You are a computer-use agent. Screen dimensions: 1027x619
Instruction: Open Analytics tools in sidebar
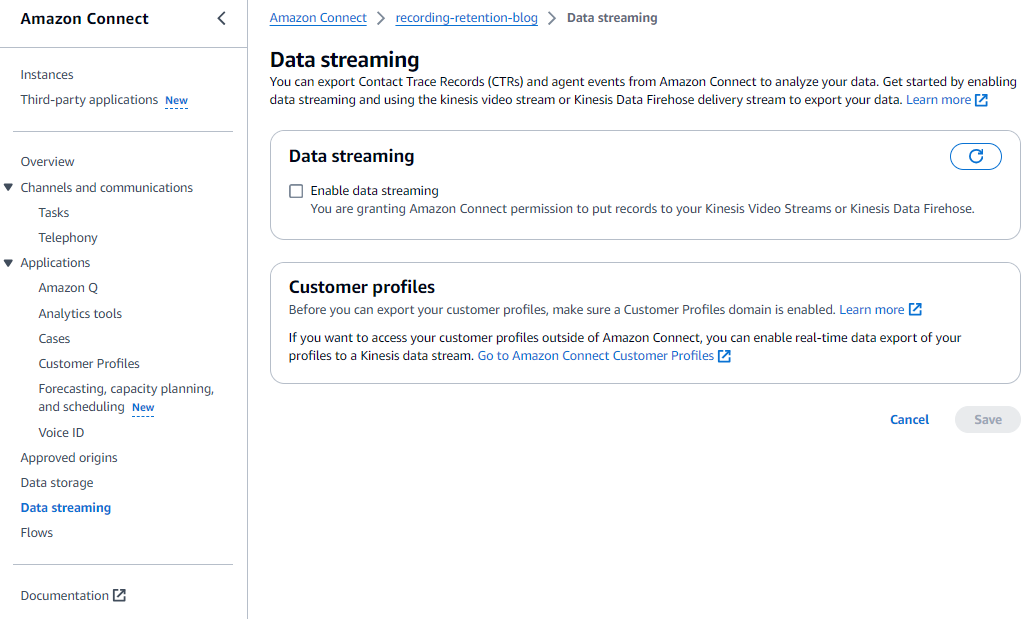pos(80,314)
